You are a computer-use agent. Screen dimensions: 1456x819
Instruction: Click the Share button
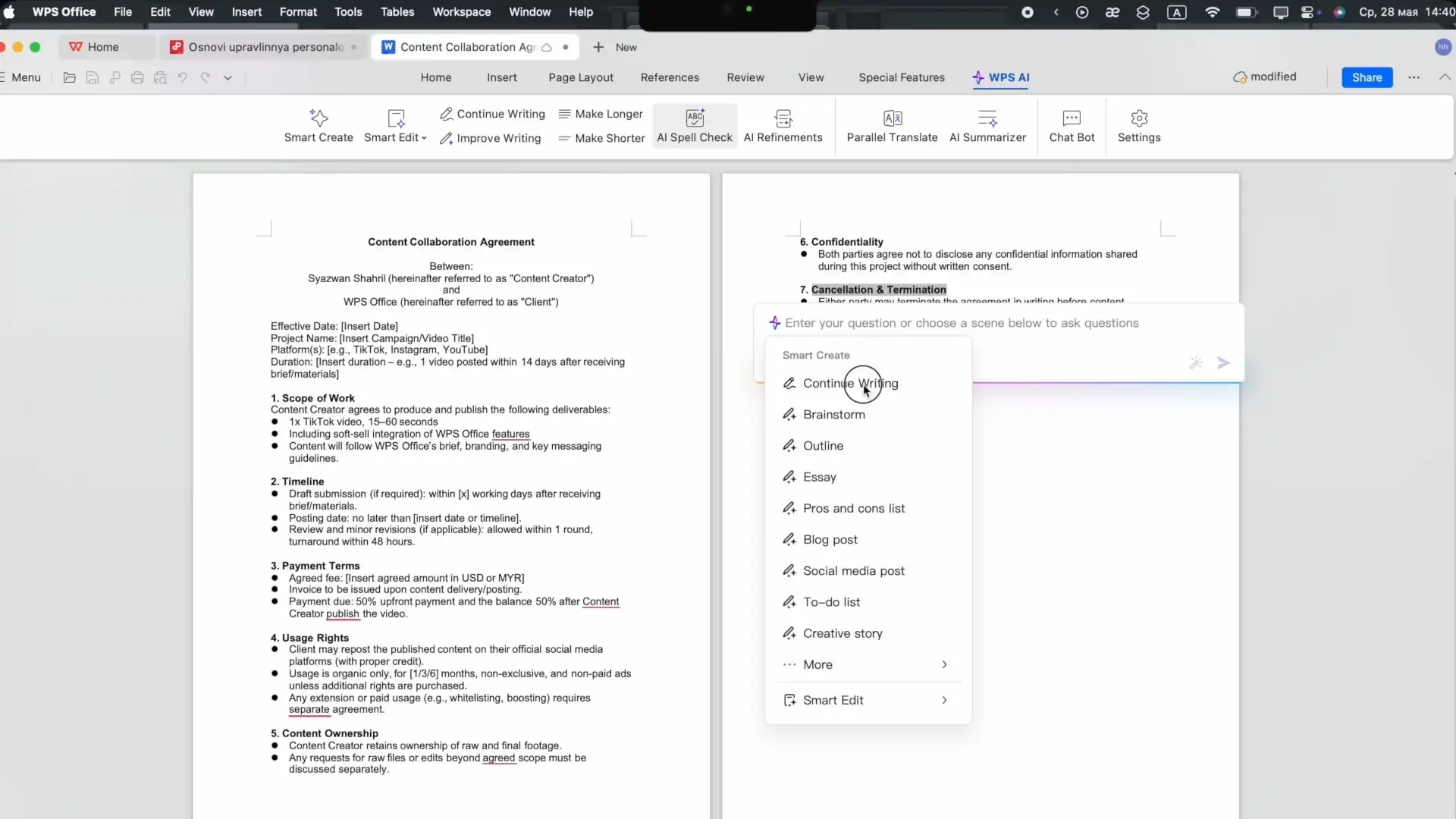(x=1367, y=77)
